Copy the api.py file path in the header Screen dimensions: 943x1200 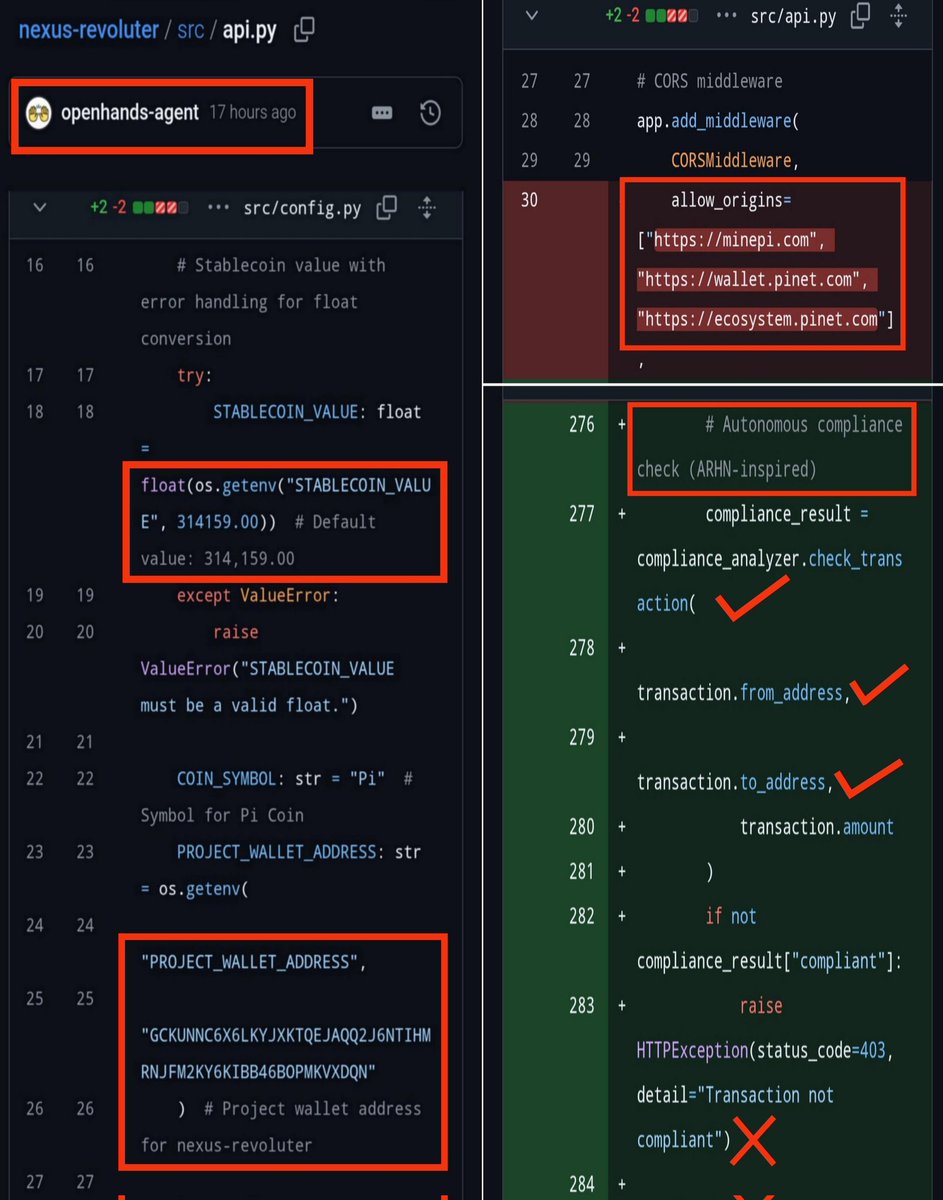(x=302, y=30)
